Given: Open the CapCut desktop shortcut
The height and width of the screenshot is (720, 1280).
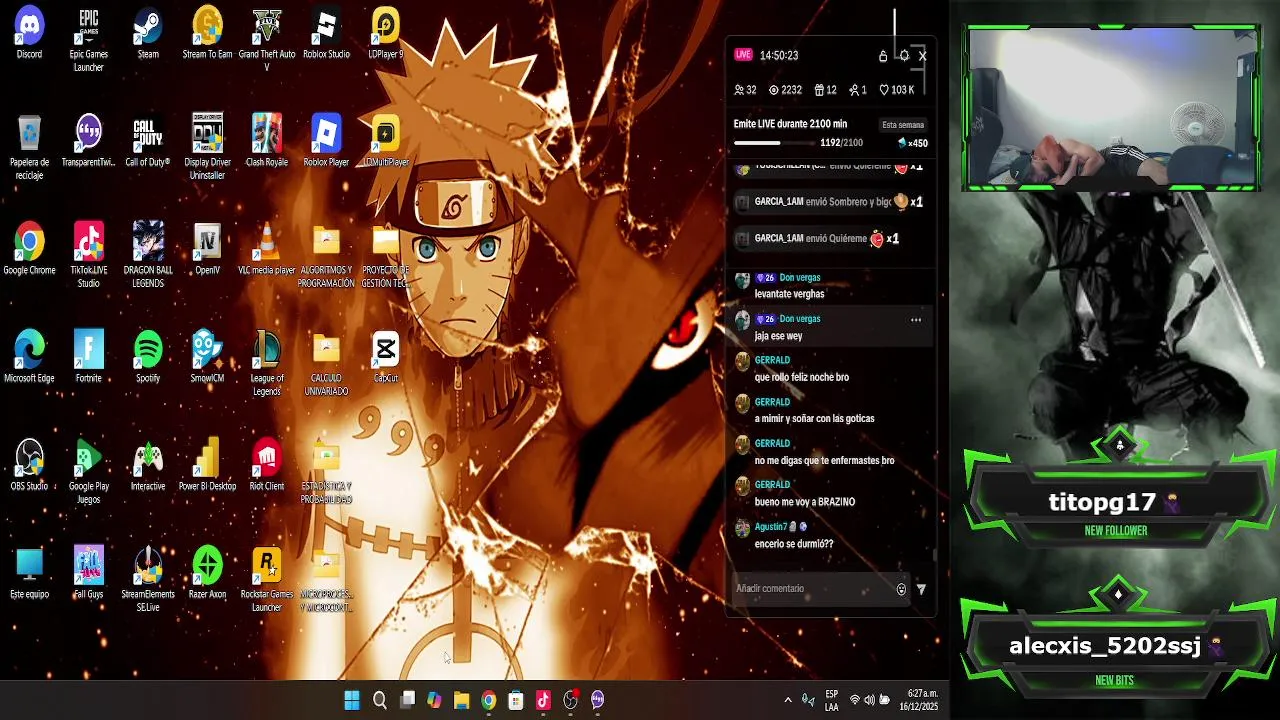Looking at the screenshot, I should point(385,357).
